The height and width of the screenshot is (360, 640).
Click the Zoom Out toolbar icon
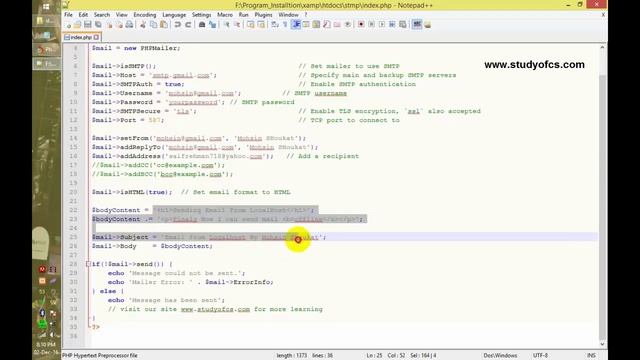237,25
